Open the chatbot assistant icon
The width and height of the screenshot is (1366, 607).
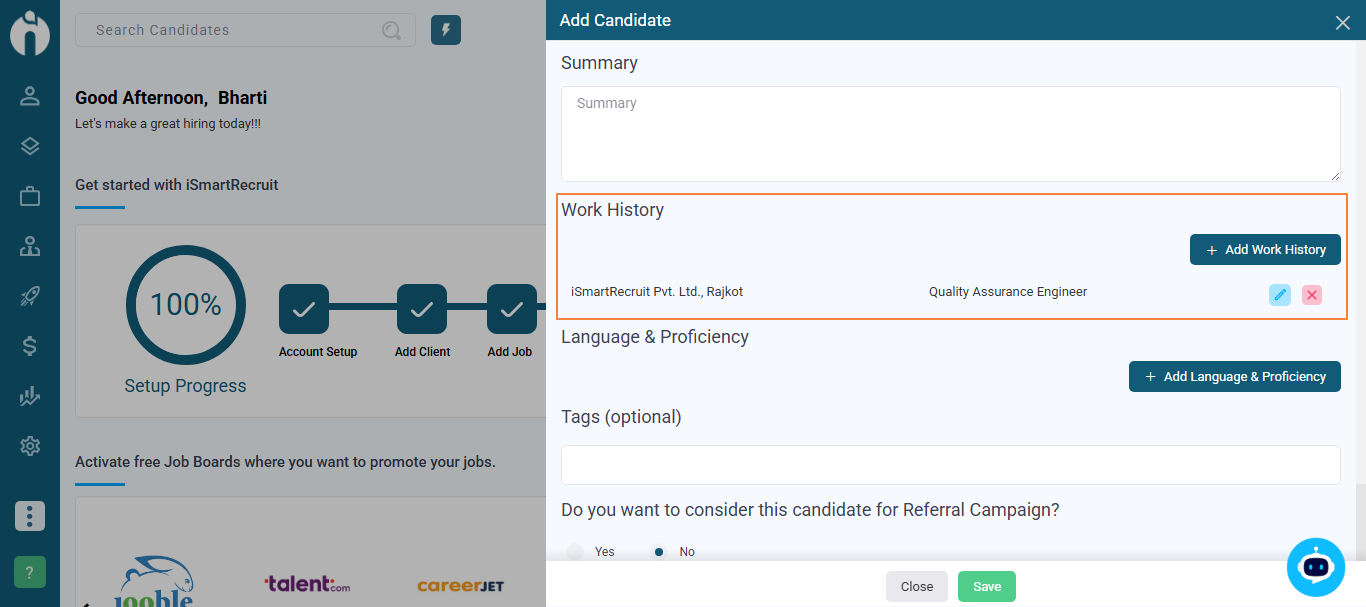1315,567
